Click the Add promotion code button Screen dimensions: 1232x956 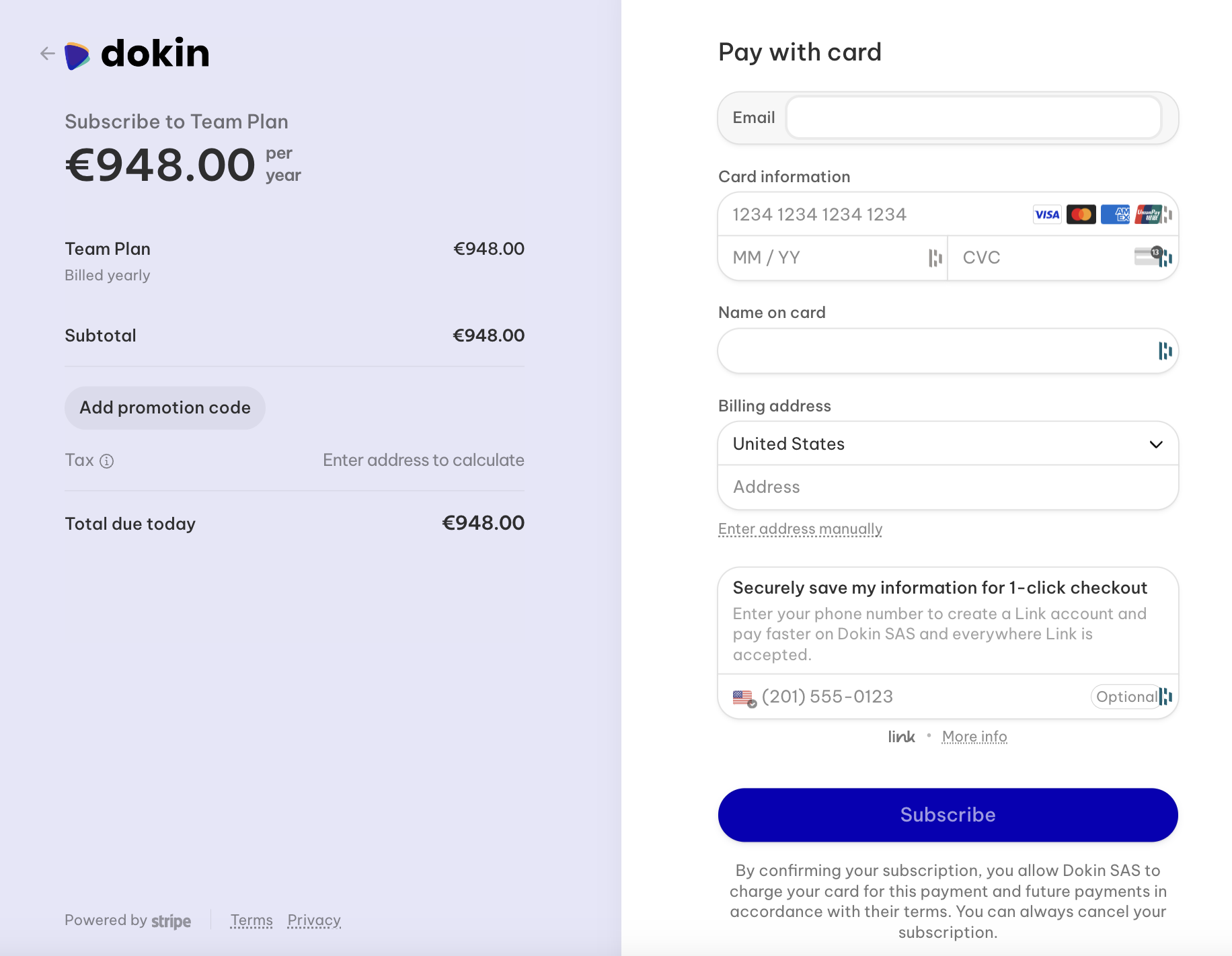point(165,408)
